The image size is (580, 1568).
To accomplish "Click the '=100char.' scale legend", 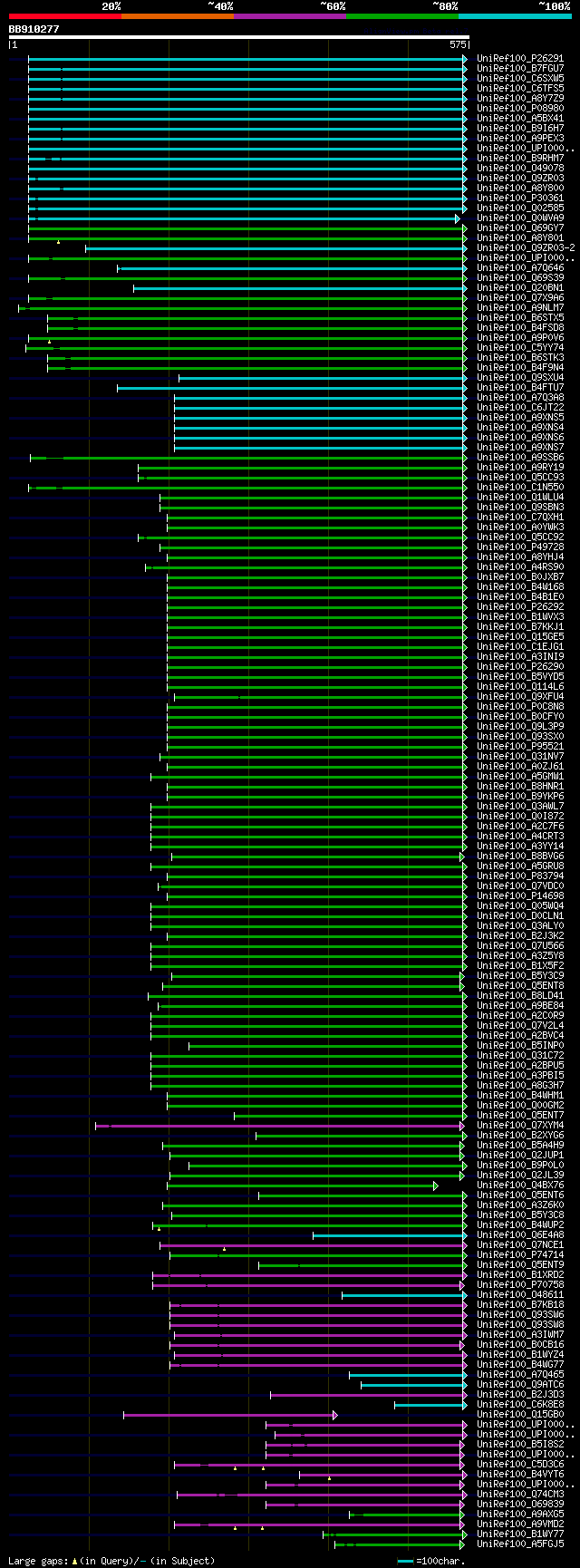I will [431, 1561].
